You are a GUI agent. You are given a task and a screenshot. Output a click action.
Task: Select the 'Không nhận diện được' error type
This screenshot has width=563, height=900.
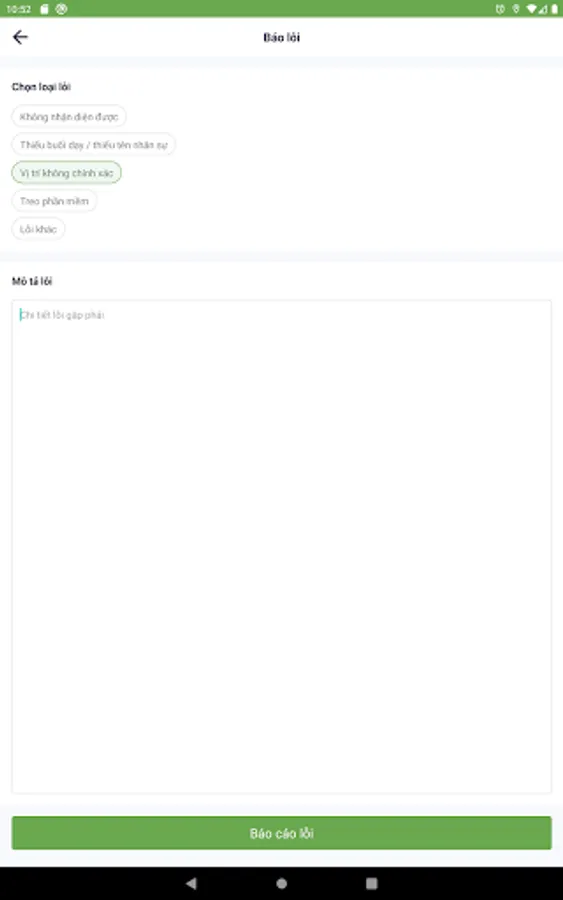tap(69, 117)
